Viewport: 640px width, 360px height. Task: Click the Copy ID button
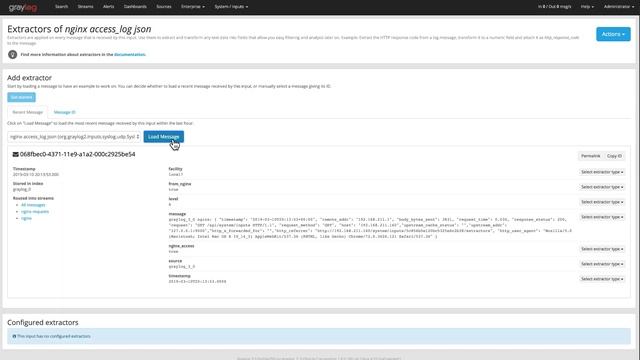coord(614,156)
